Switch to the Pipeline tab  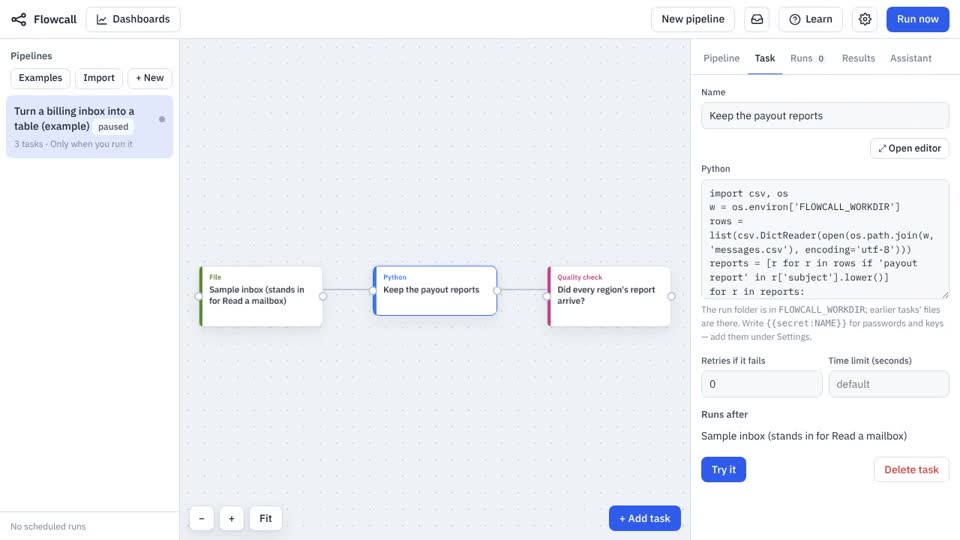721,58
